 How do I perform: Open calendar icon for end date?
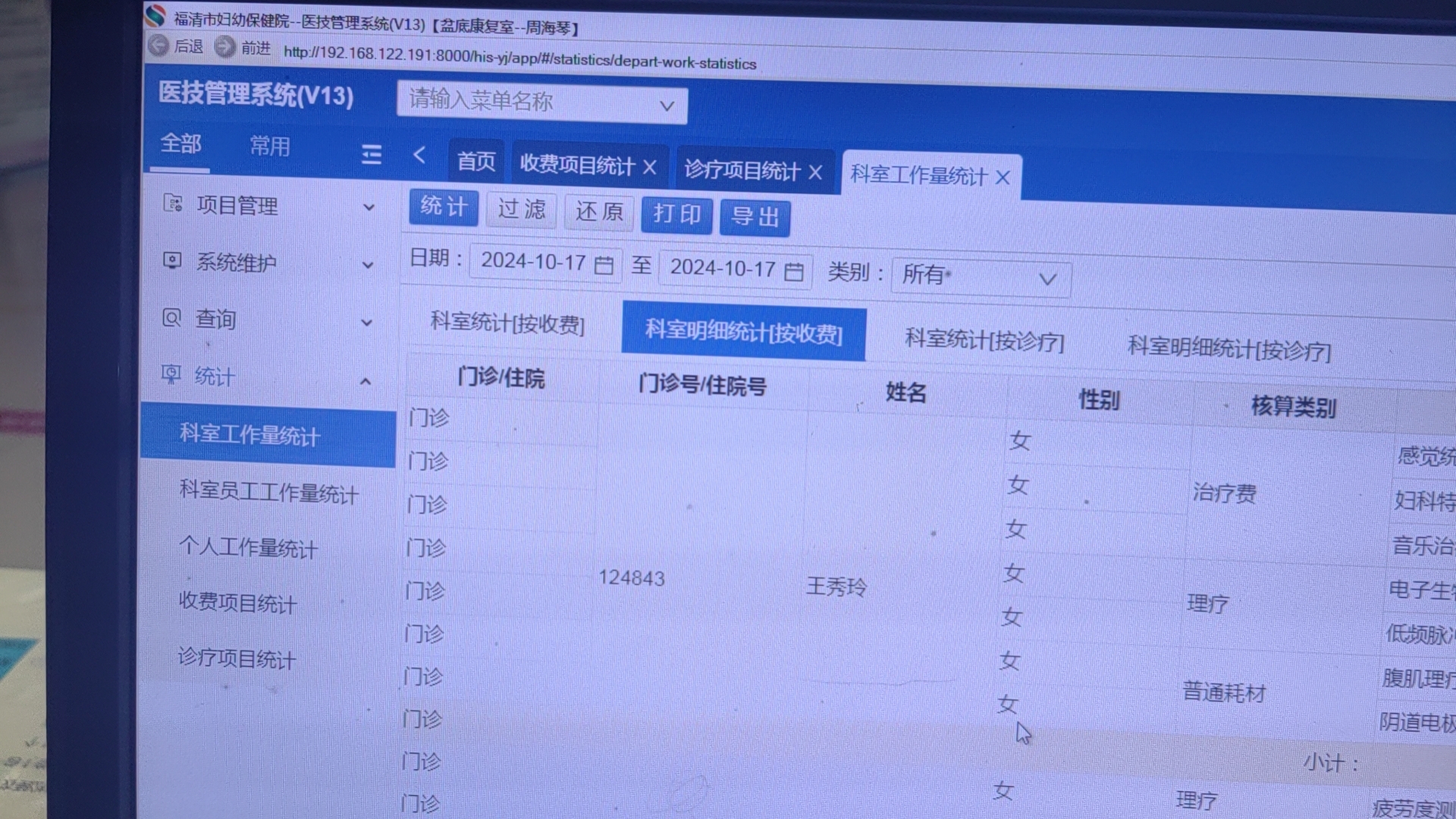pyautogui.click(x=793, y=271)
